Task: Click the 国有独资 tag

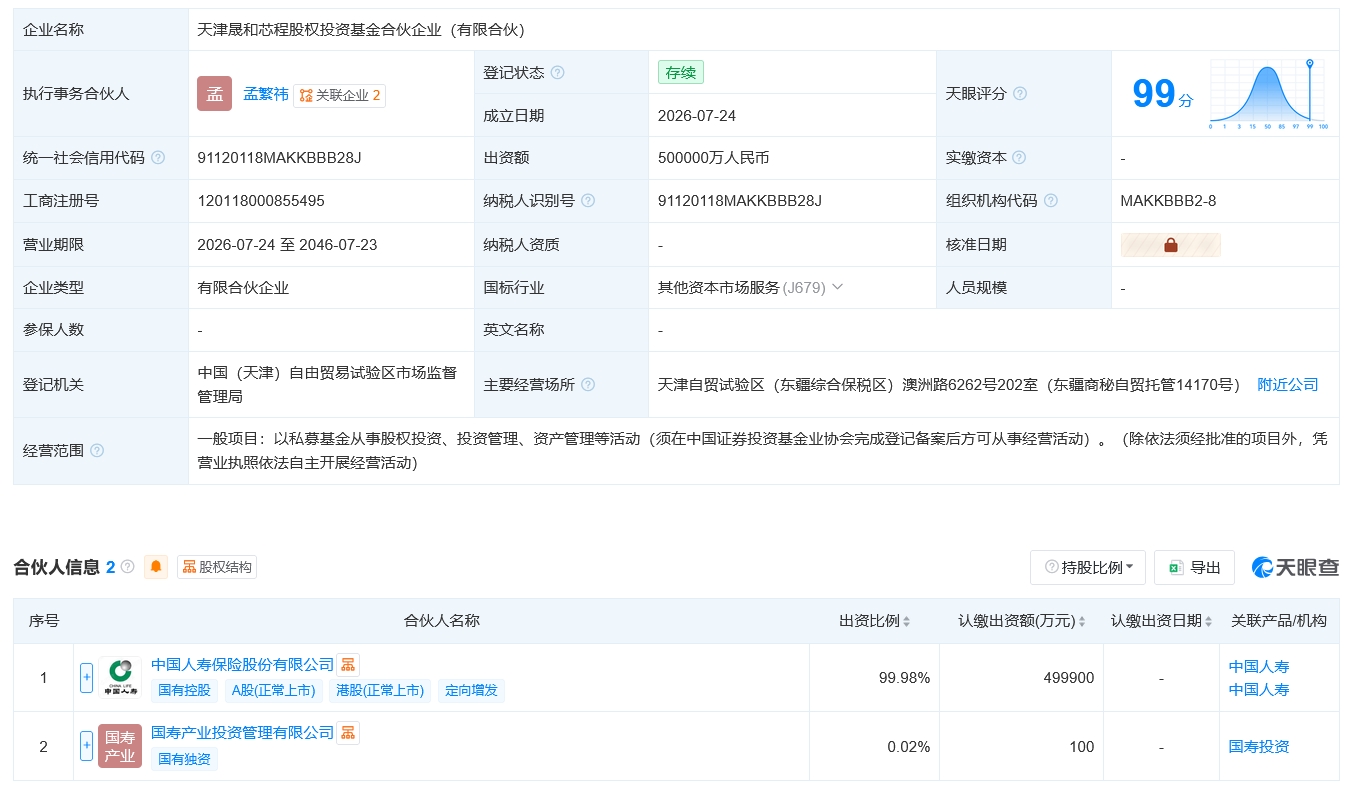Action: click(x=185, y=759)
